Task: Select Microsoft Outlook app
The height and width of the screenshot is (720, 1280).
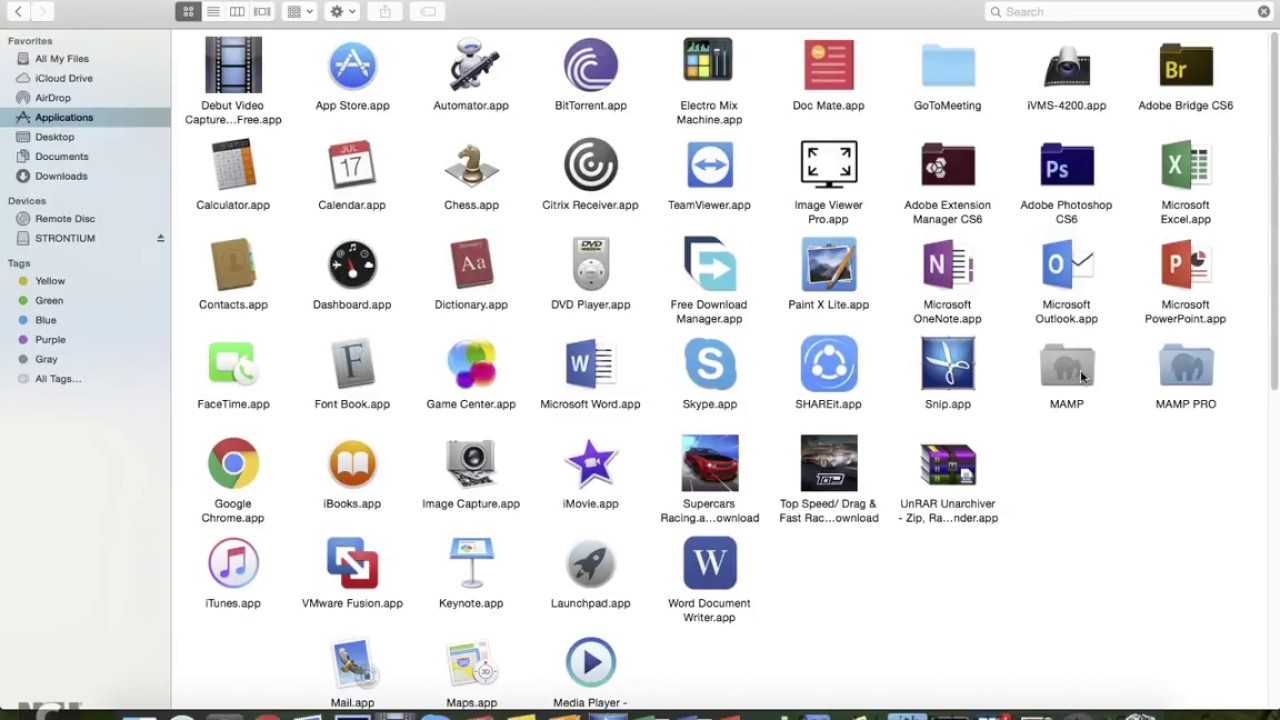Action: pyautogui.click(x=1066, y=265)
